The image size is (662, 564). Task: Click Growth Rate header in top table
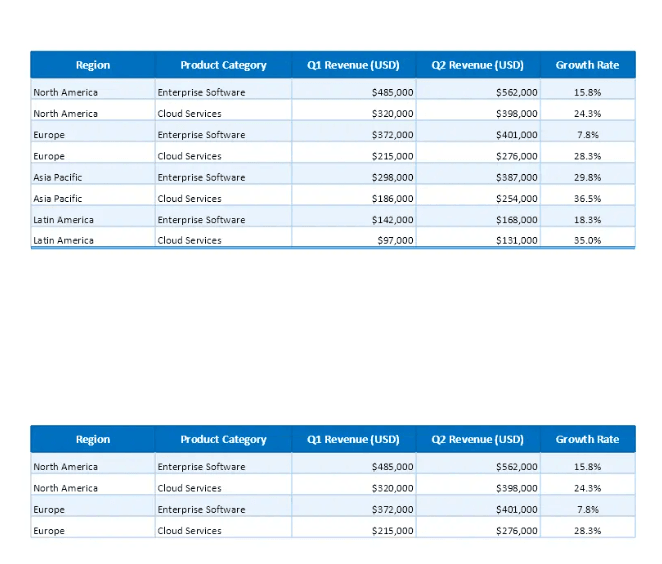click(x=588, y=65)
